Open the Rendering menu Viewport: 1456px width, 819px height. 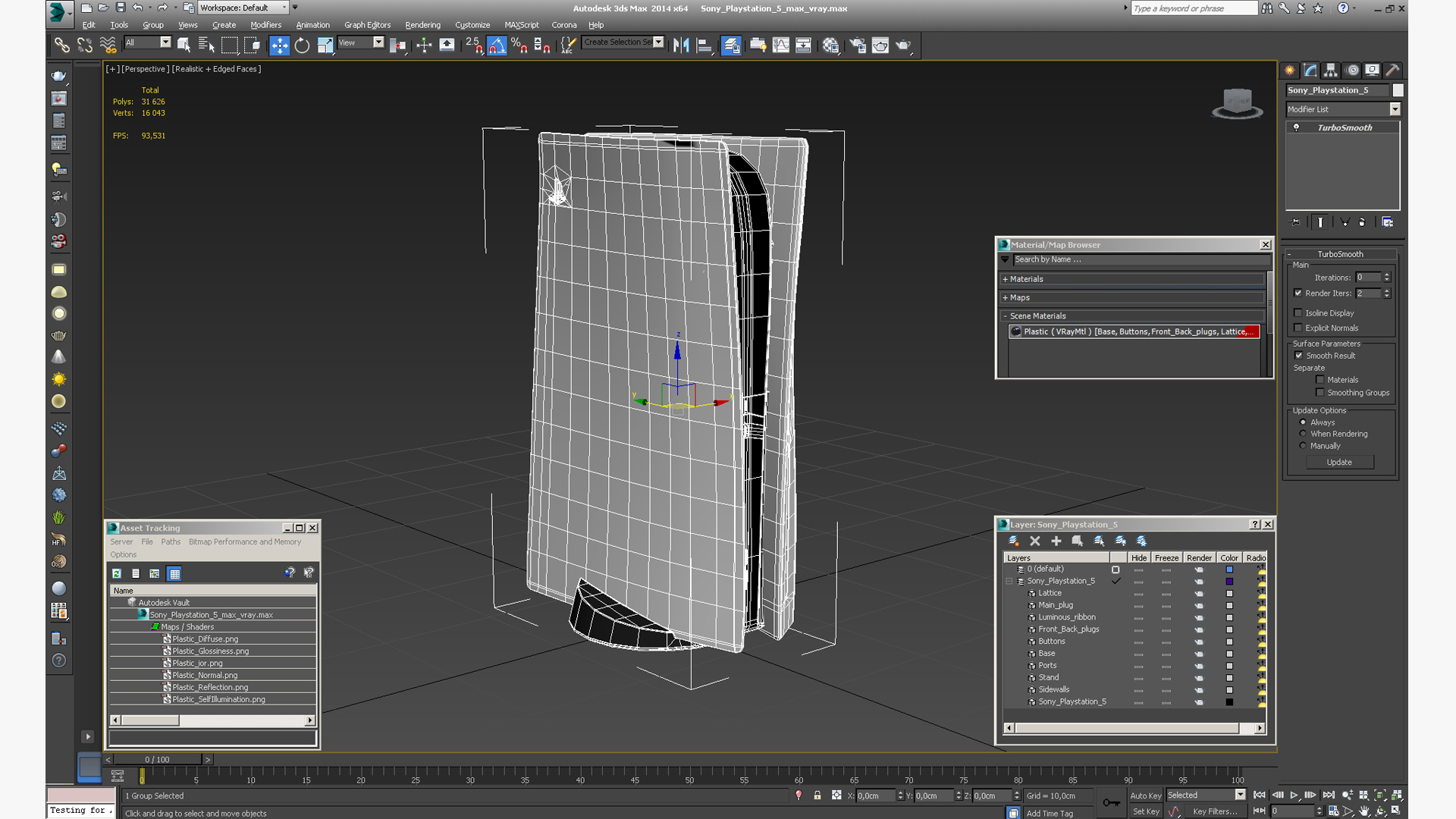[422, 25]
